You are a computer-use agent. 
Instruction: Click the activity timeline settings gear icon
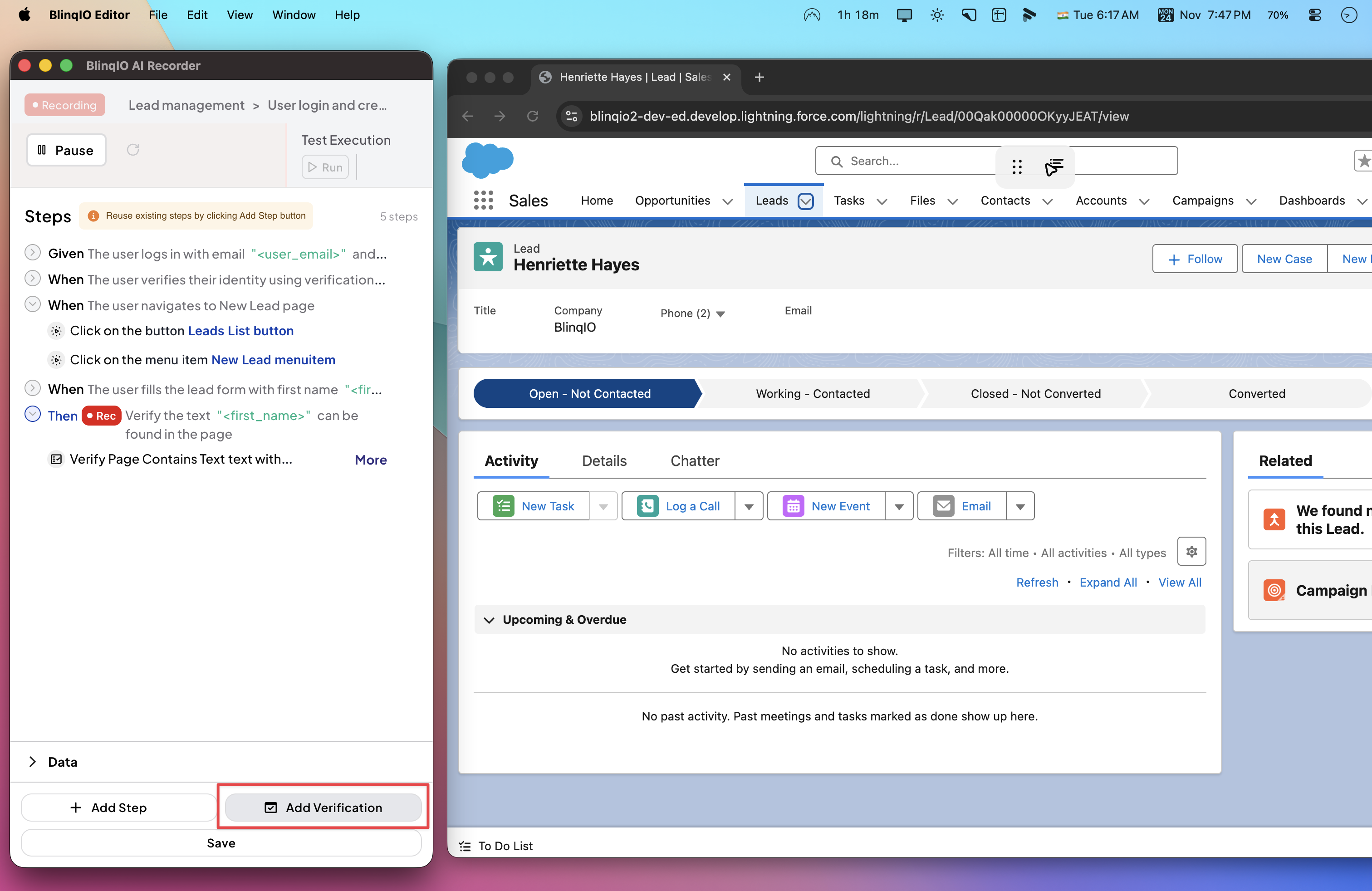coord(1191,552)
